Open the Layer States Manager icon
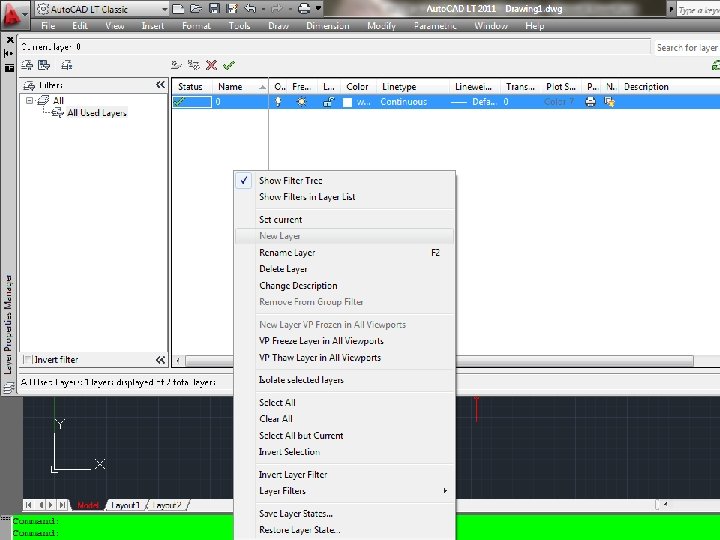The image size is (720, 540). tap(67, 65)
